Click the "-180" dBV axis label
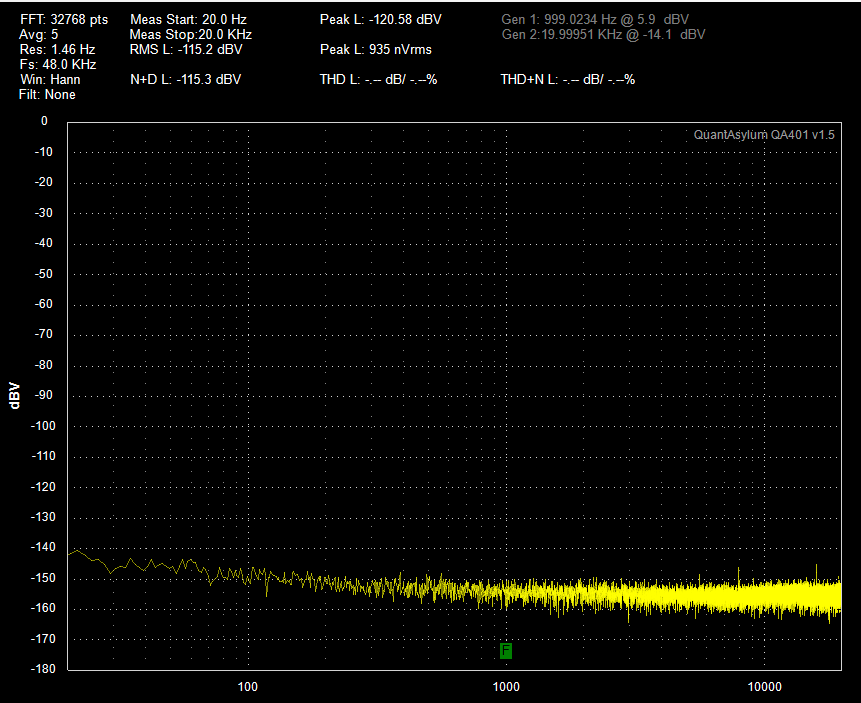Image resolution: width=861 pixels, height=703 pixels. click(43, 669)
